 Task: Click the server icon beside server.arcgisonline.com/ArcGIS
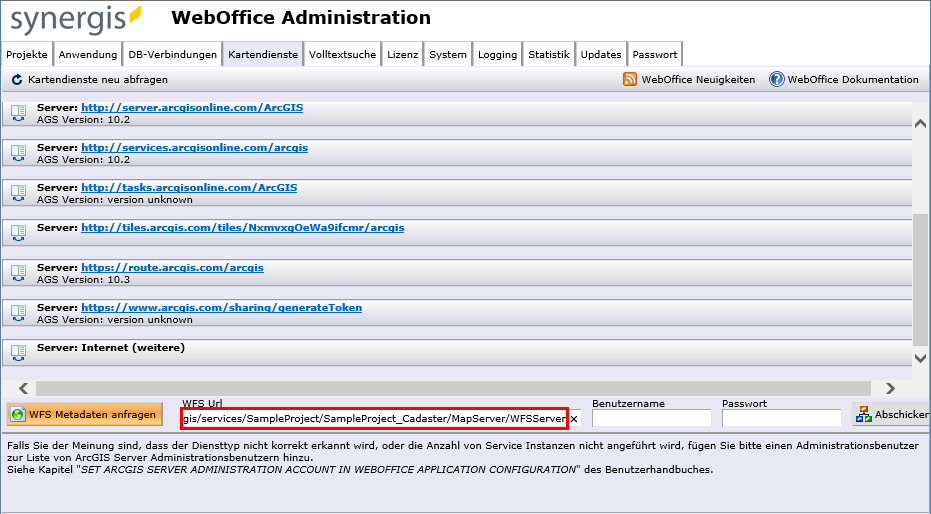[x=18, y=113]
